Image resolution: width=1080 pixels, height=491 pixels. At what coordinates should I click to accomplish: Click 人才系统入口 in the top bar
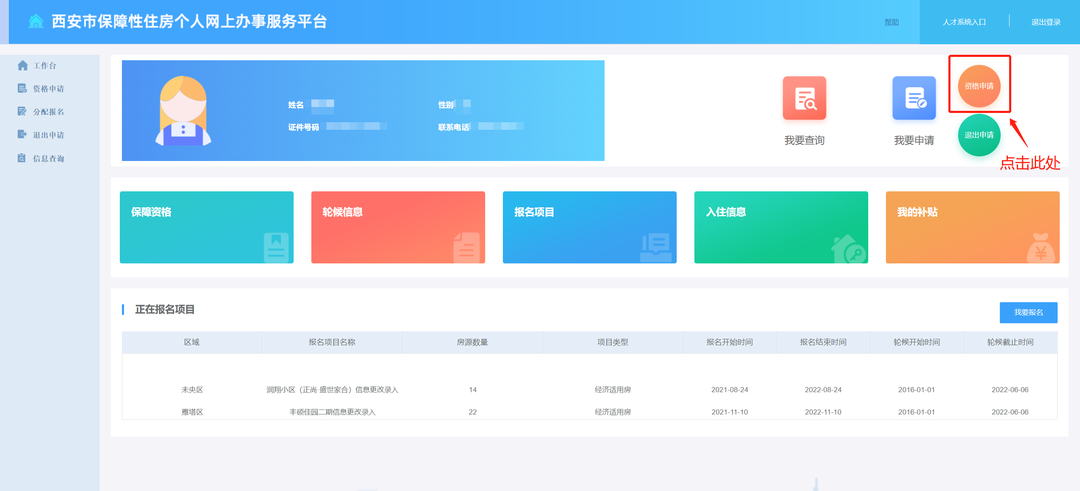964,22
